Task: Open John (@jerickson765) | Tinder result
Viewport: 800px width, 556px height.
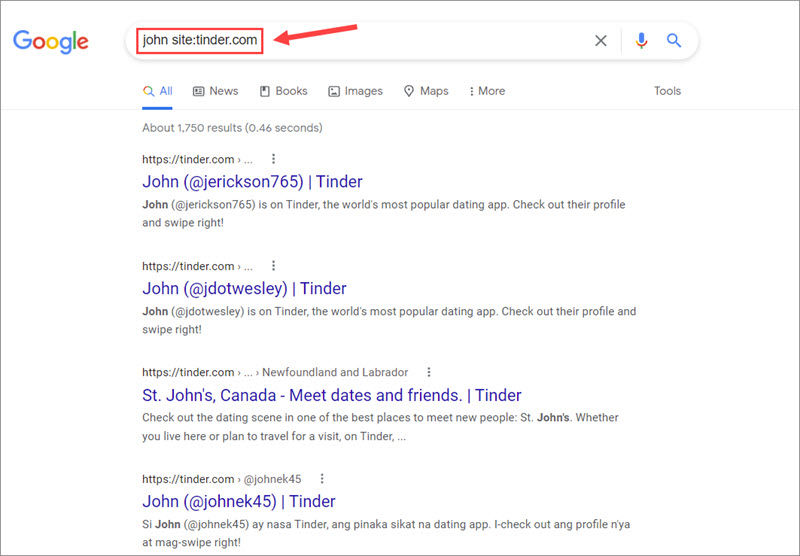Action: 252,182
